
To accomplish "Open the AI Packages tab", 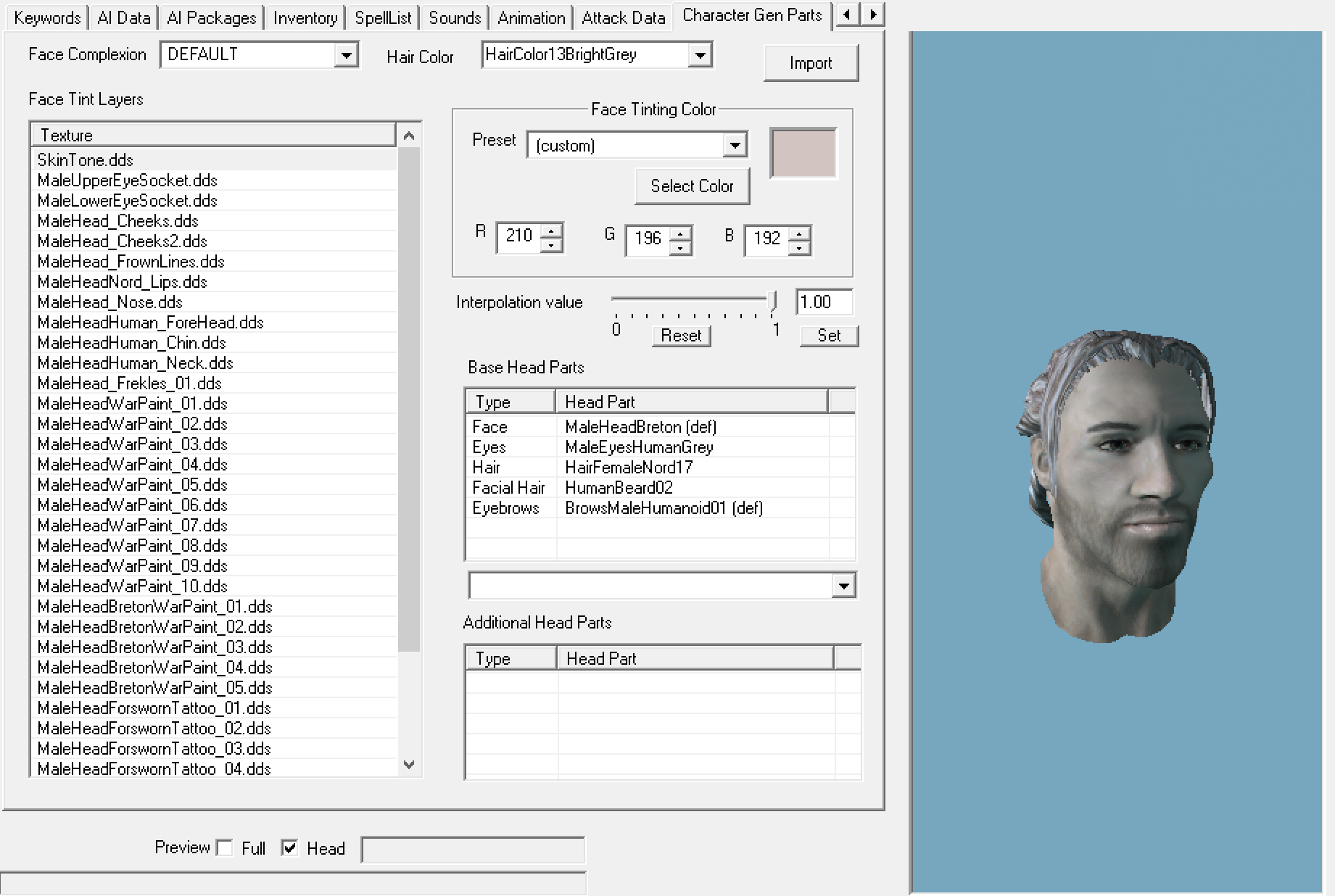I will [212, 17].
